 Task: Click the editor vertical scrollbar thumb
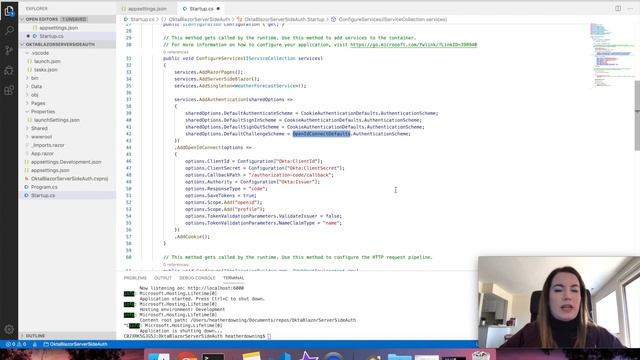637,116
